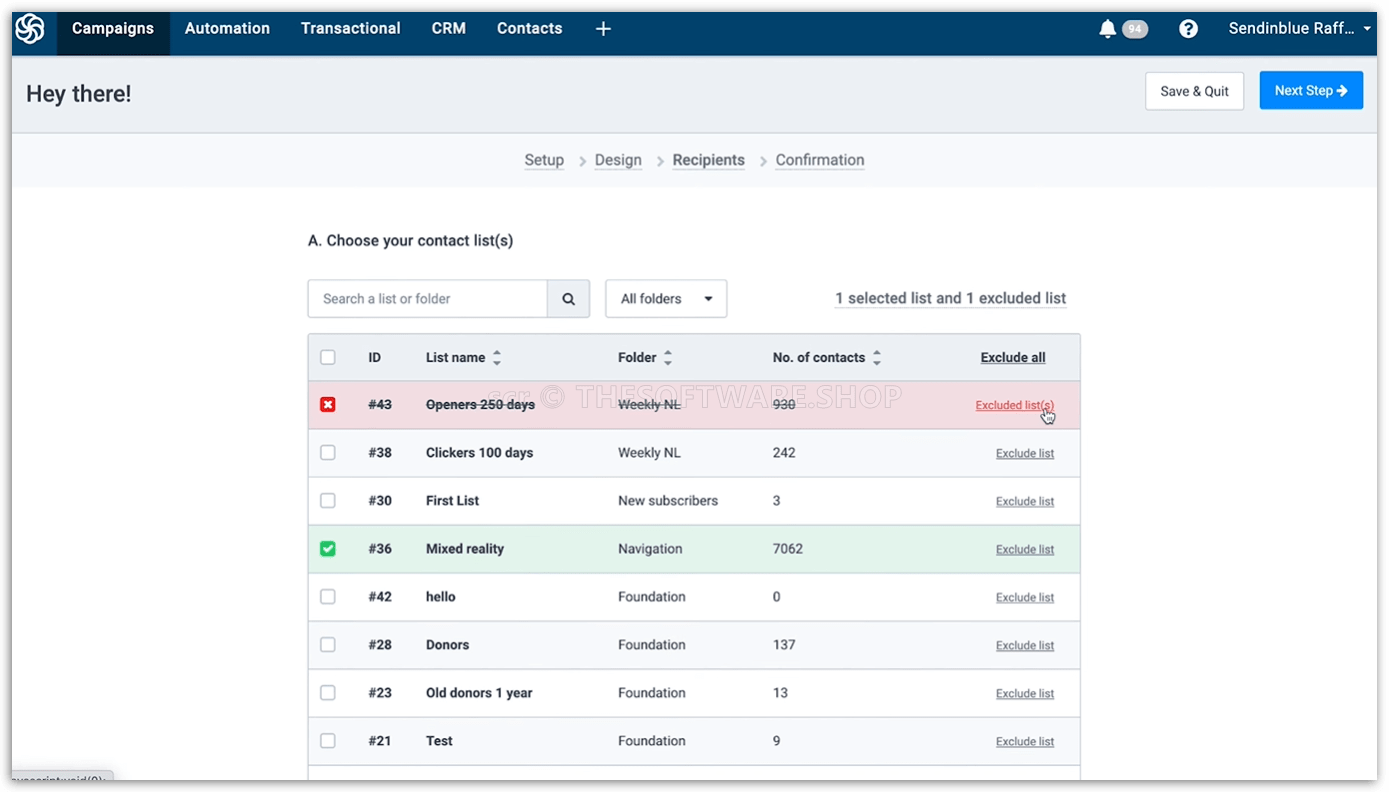This screenshot has width=1389, height=792.
Task: Click the #38 ID cell
Action: click(380, 453)
